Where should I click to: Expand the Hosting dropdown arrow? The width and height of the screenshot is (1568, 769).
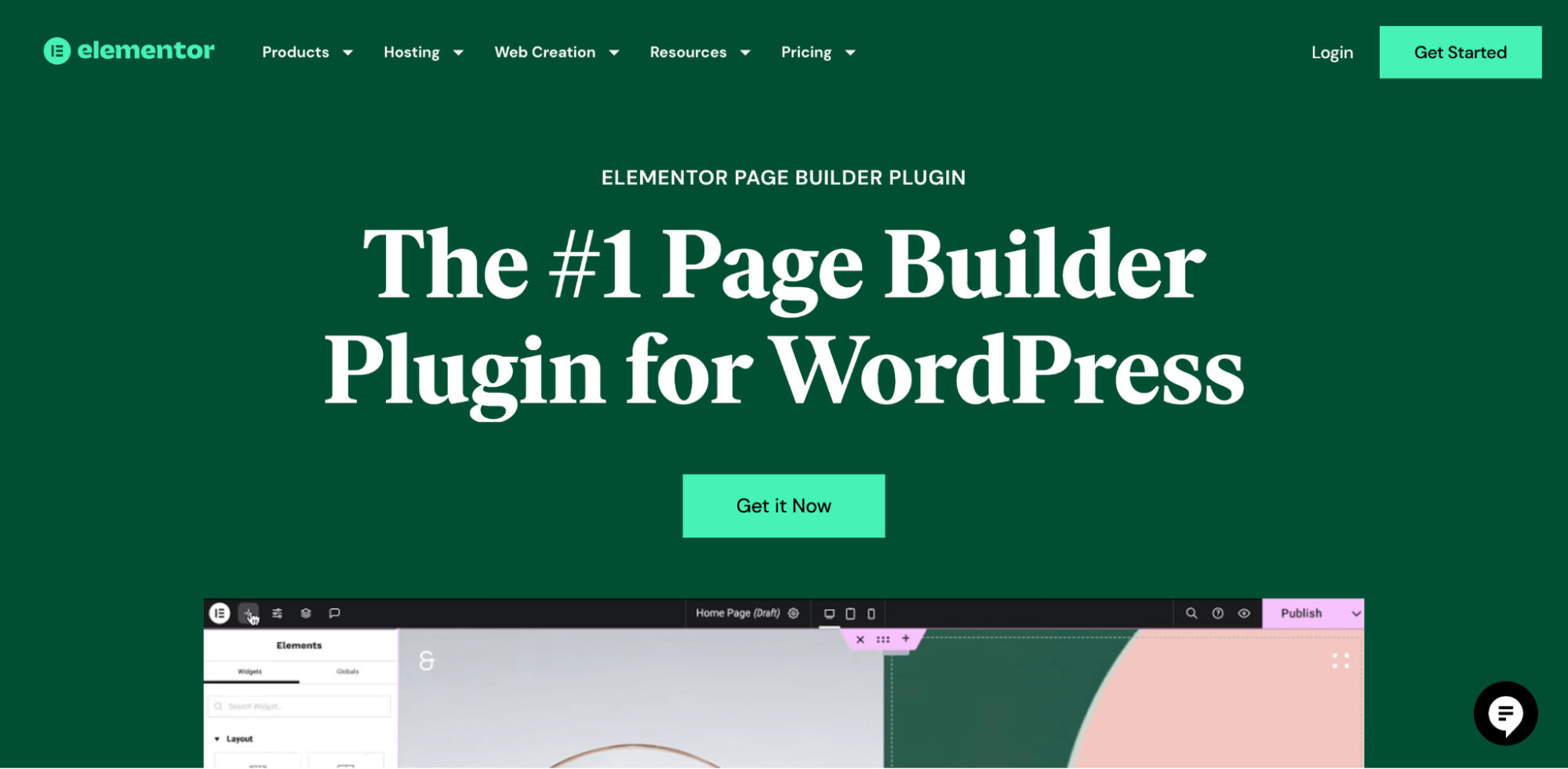click(x=459, y=53)
